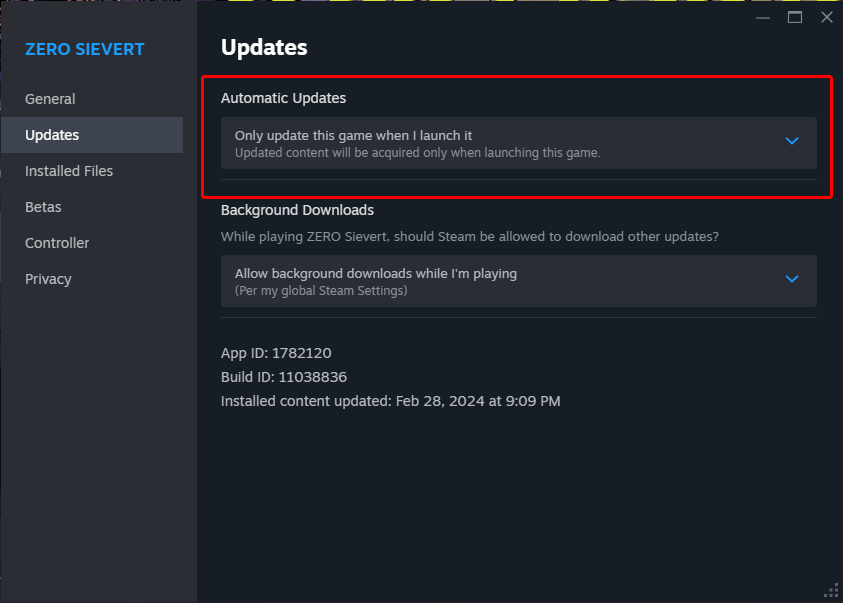The image size is (843, 603).
Task: Click the Automatic Updates chevron arrow
Action: [x=792, y=141]
